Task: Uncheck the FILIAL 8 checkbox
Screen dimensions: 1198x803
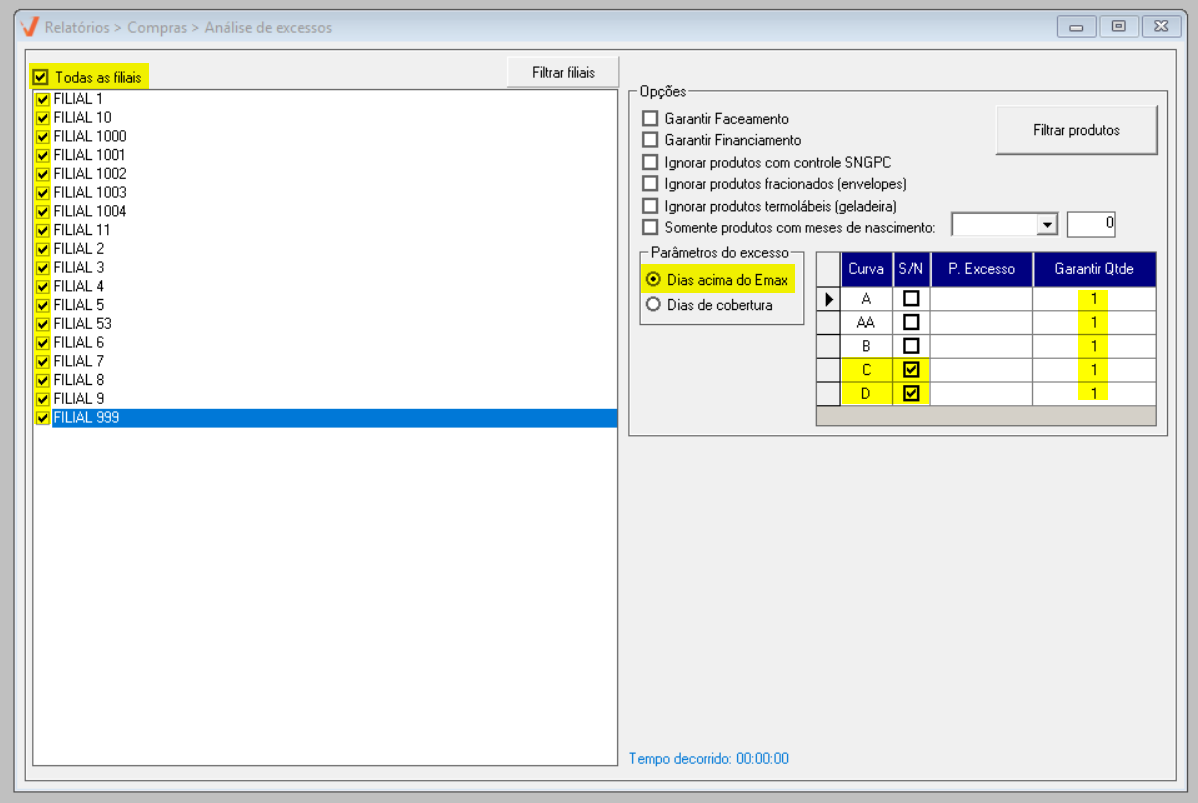Action: (x=43, y=380)
